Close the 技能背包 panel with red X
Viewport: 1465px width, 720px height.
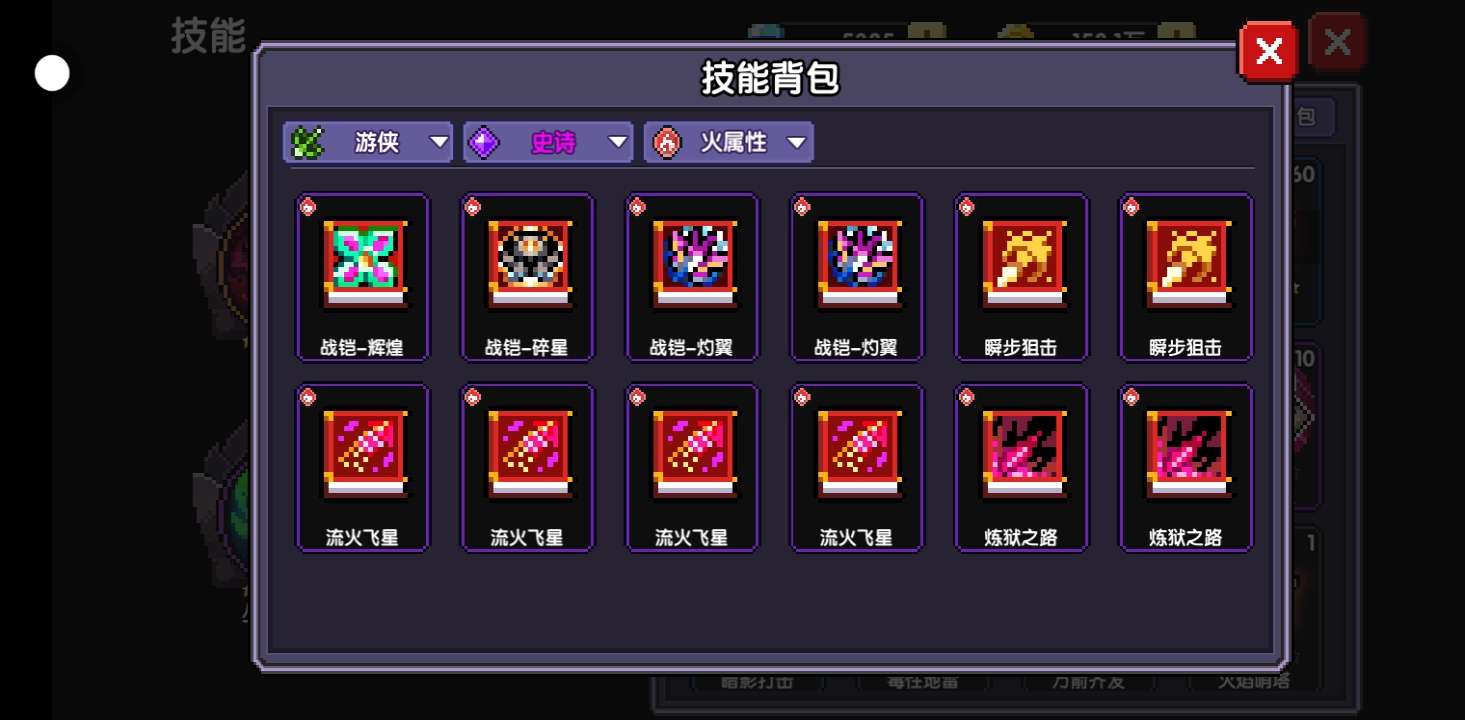(1269, 51)
